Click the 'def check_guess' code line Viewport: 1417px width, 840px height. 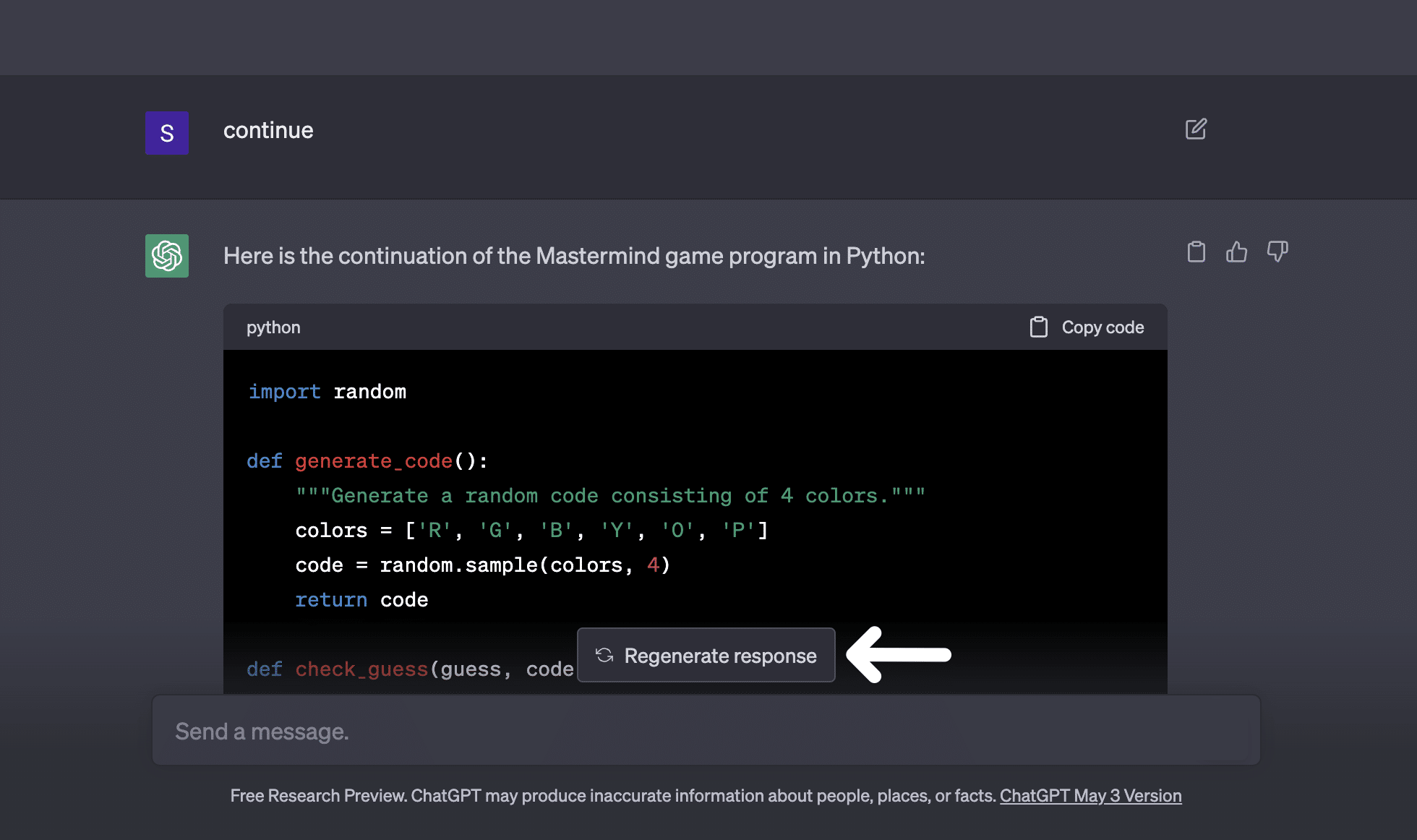tap(410, 669)
